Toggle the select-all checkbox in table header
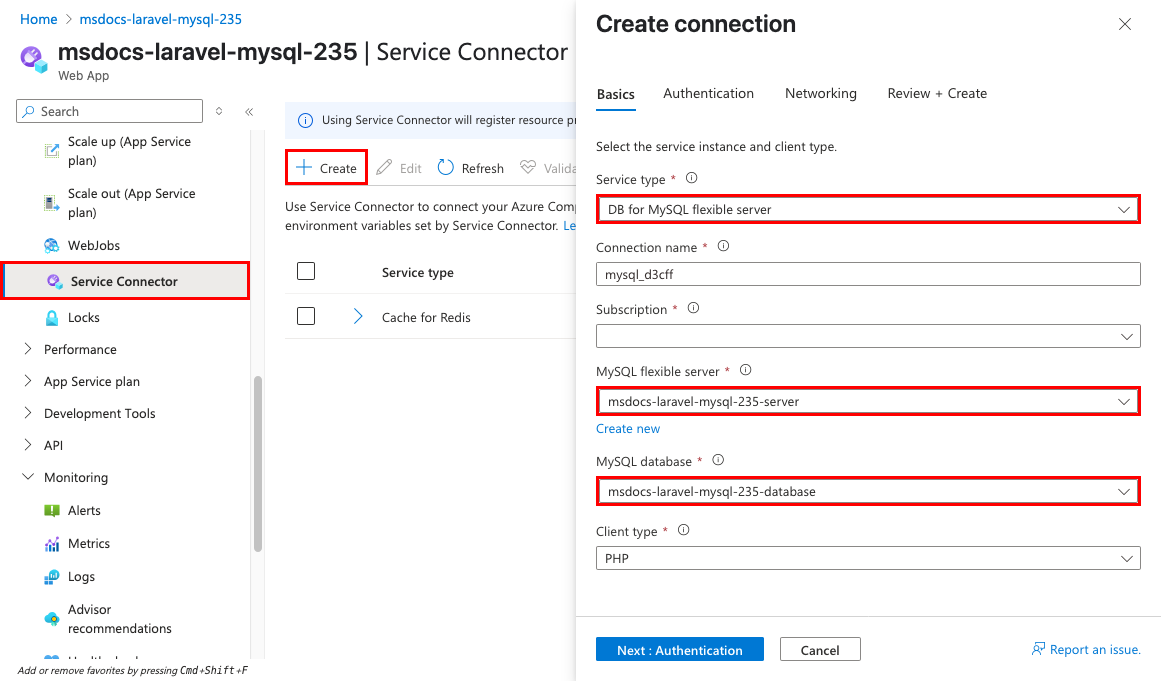 tap(306, 271)
